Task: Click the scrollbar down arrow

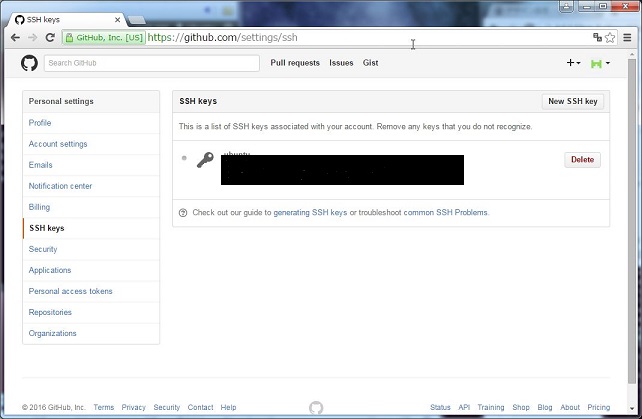Action: (x=632, y=409)
